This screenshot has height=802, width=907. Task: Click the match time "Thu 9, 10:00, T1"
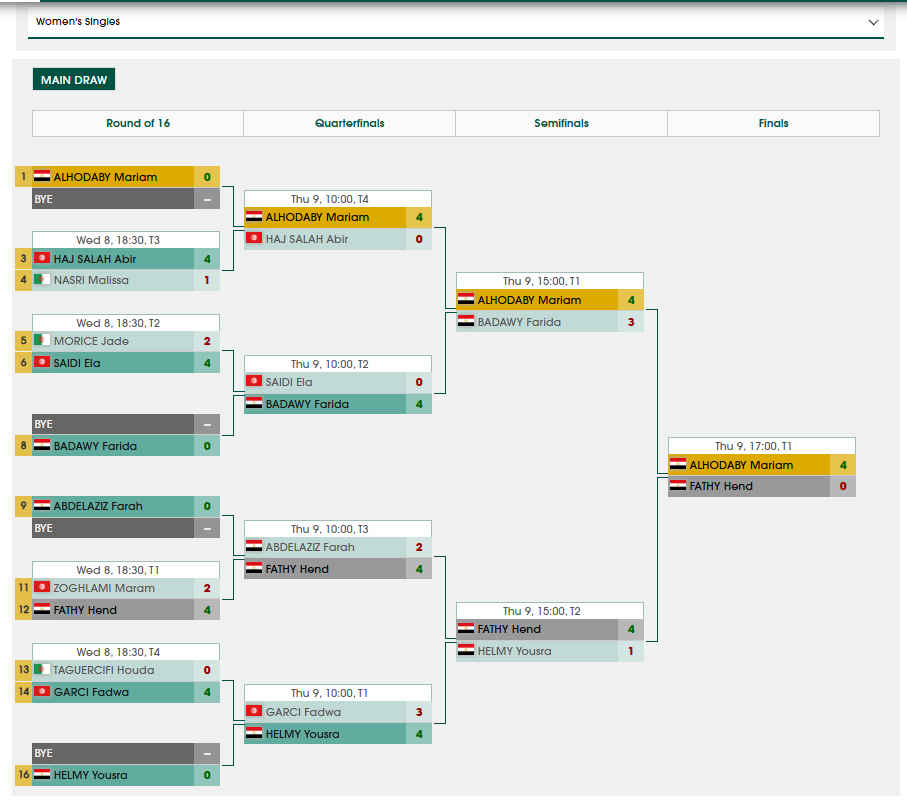[330, 693]
